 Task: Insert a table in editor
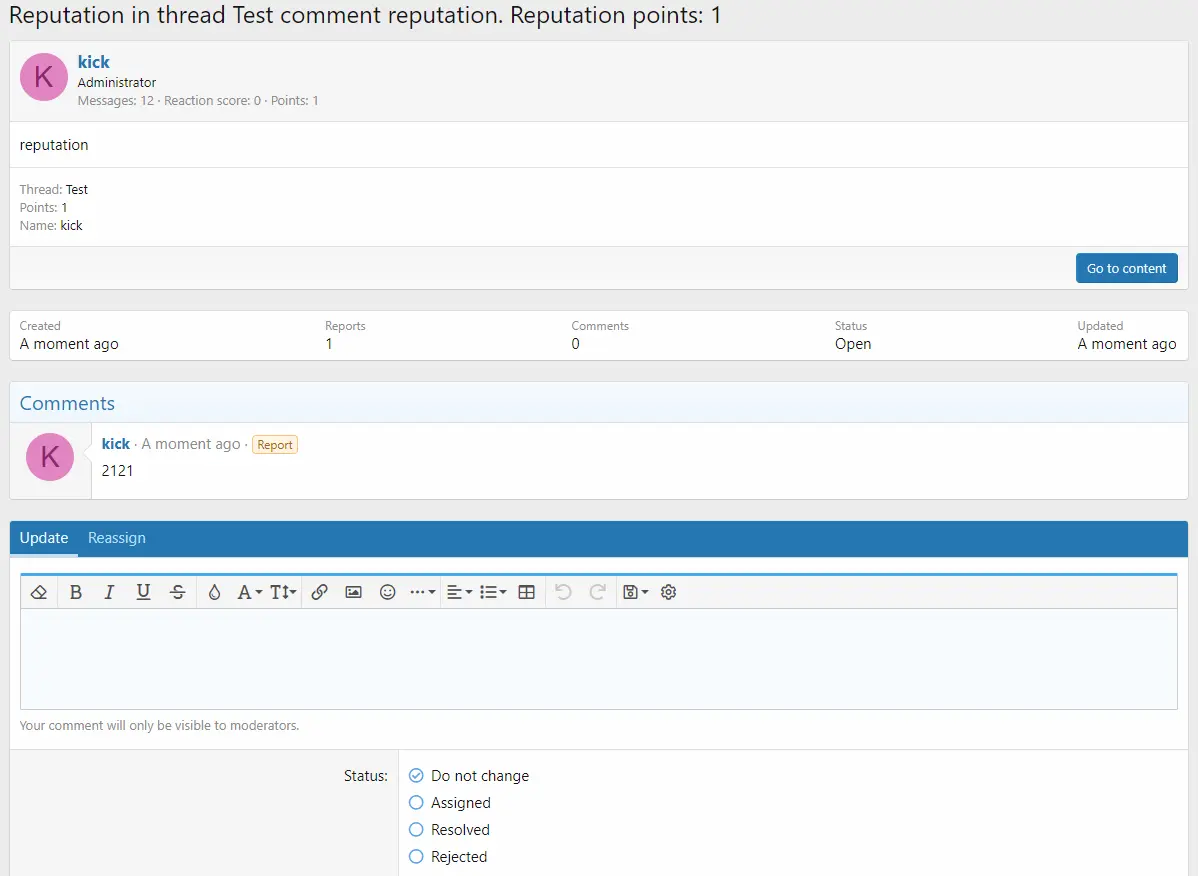527,592
